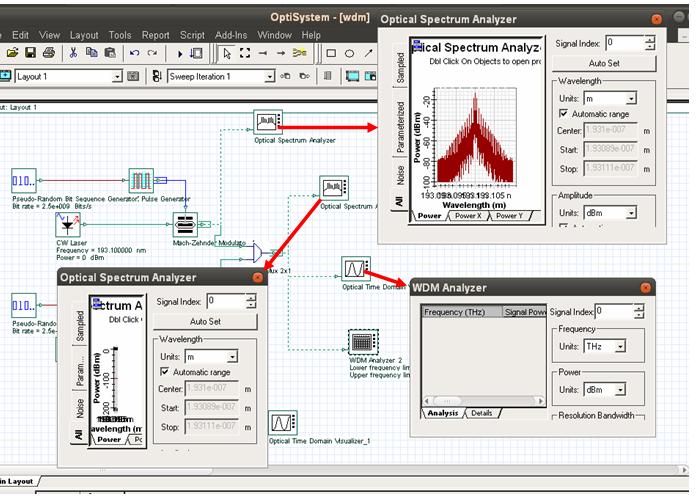
Task: Click Frequency (THz) column header in WDM Analyzer
Action: (462, 312)
